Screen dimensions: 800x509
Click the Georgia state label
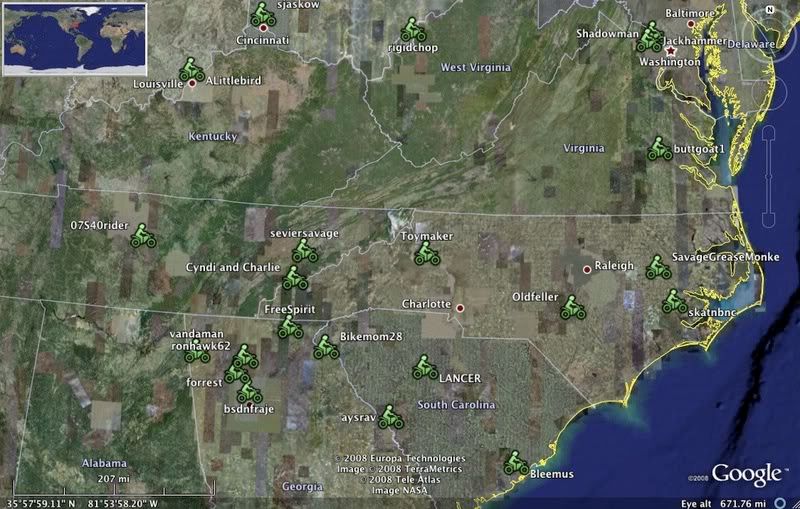(303, 487)
